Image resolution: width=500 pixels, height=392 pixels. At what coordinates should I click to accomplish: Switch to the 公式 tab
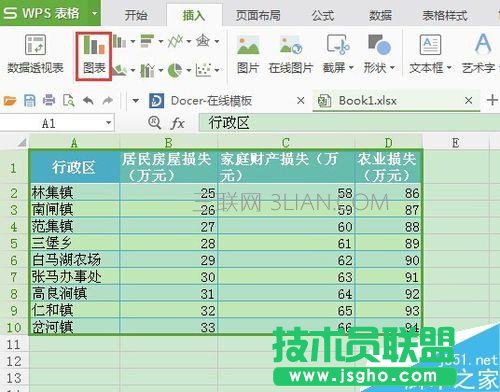pyautogui.click(x=323, y=15)
